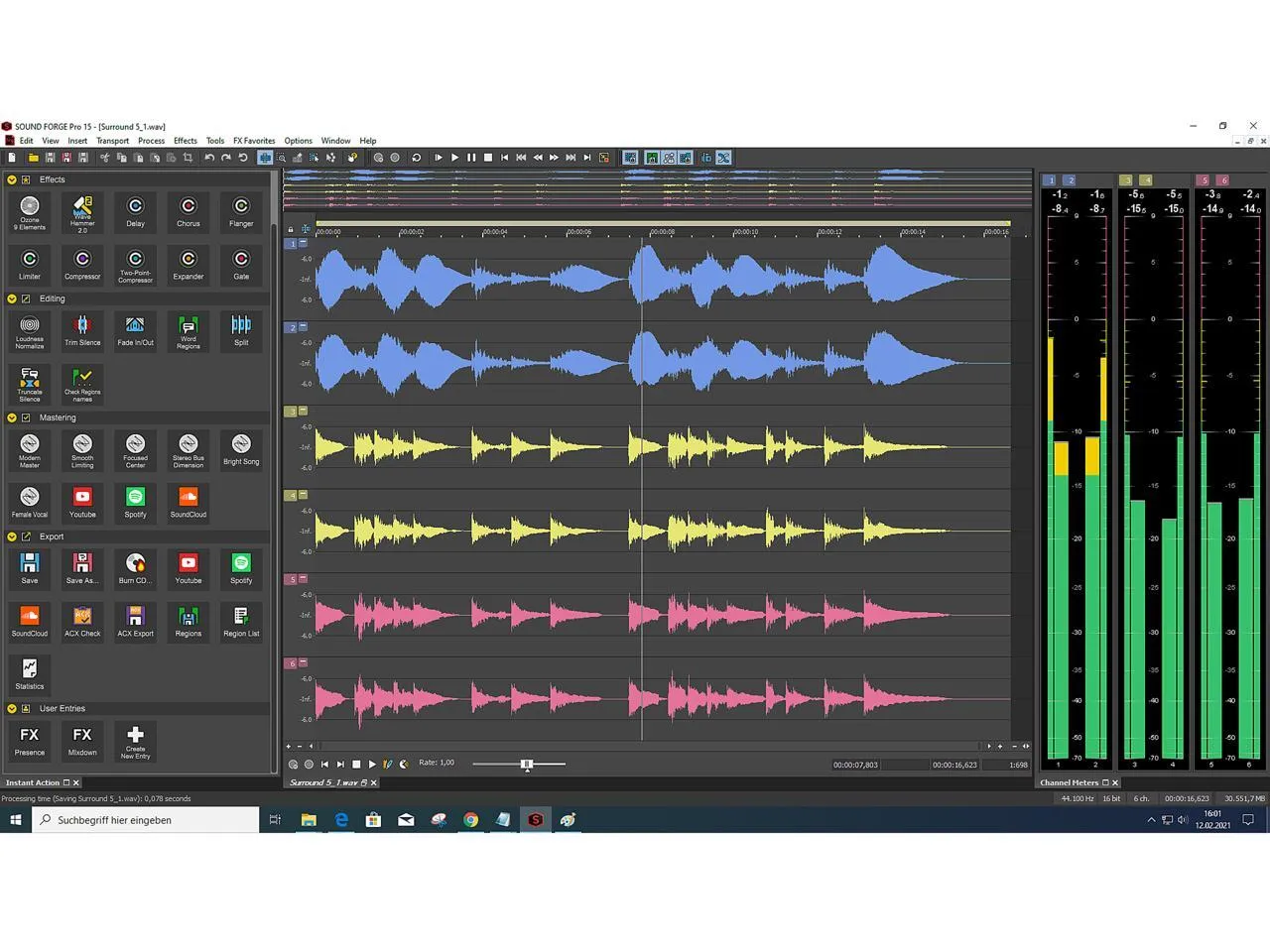The height and width of the screenshot is (952, 1270).
Task: Toggle the Export group edit checkbox
Action: point(26,536)
